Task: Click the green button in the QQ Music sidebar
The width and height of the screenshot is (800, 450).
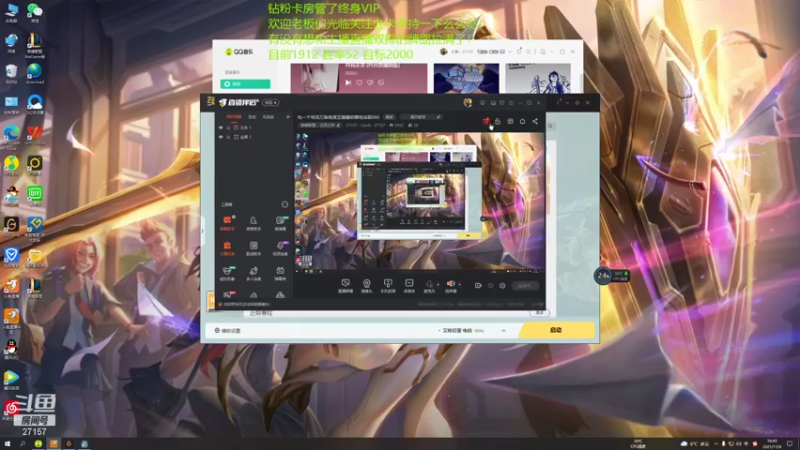Action: [x=245, y=84]
